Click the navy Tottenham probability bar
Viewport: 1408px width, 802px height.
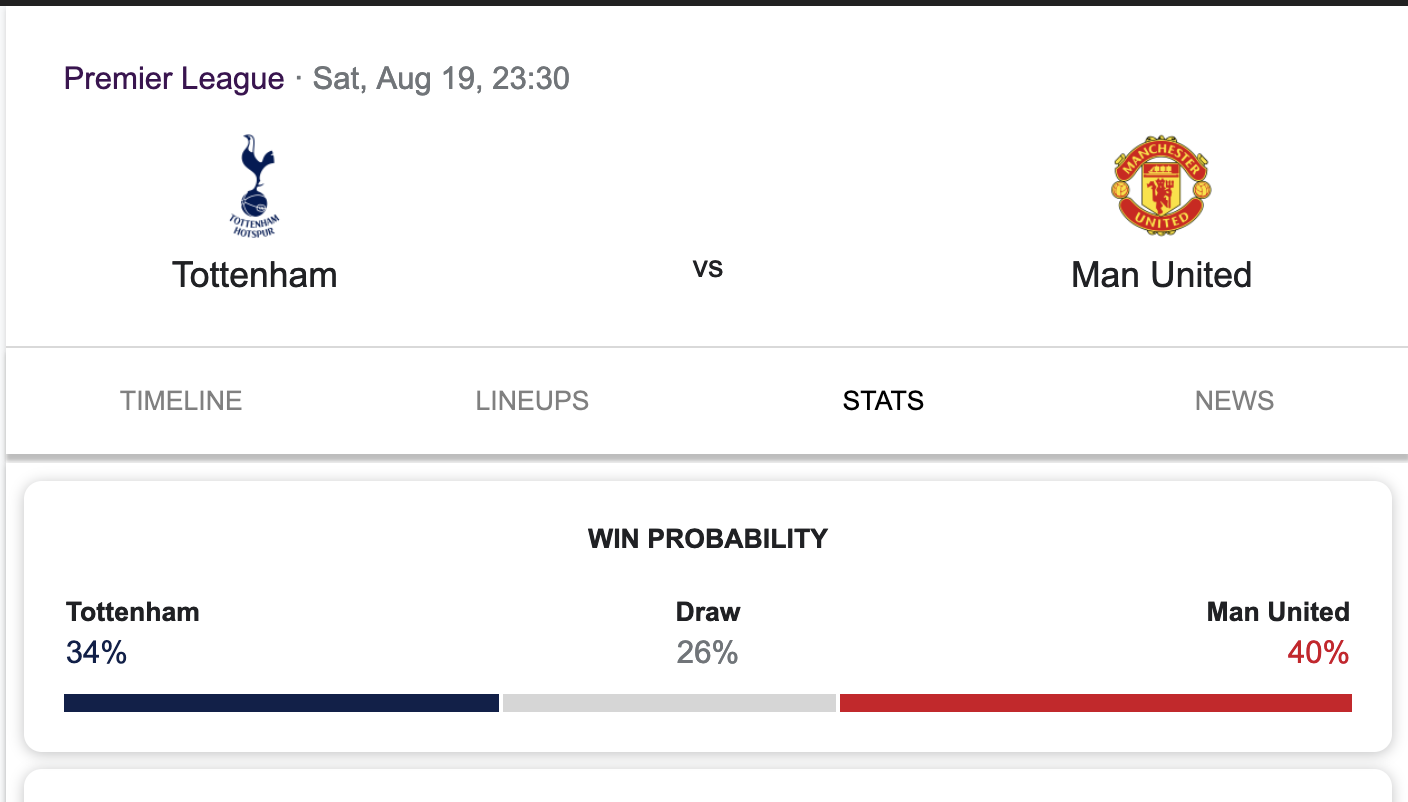(x=281, y=703)
